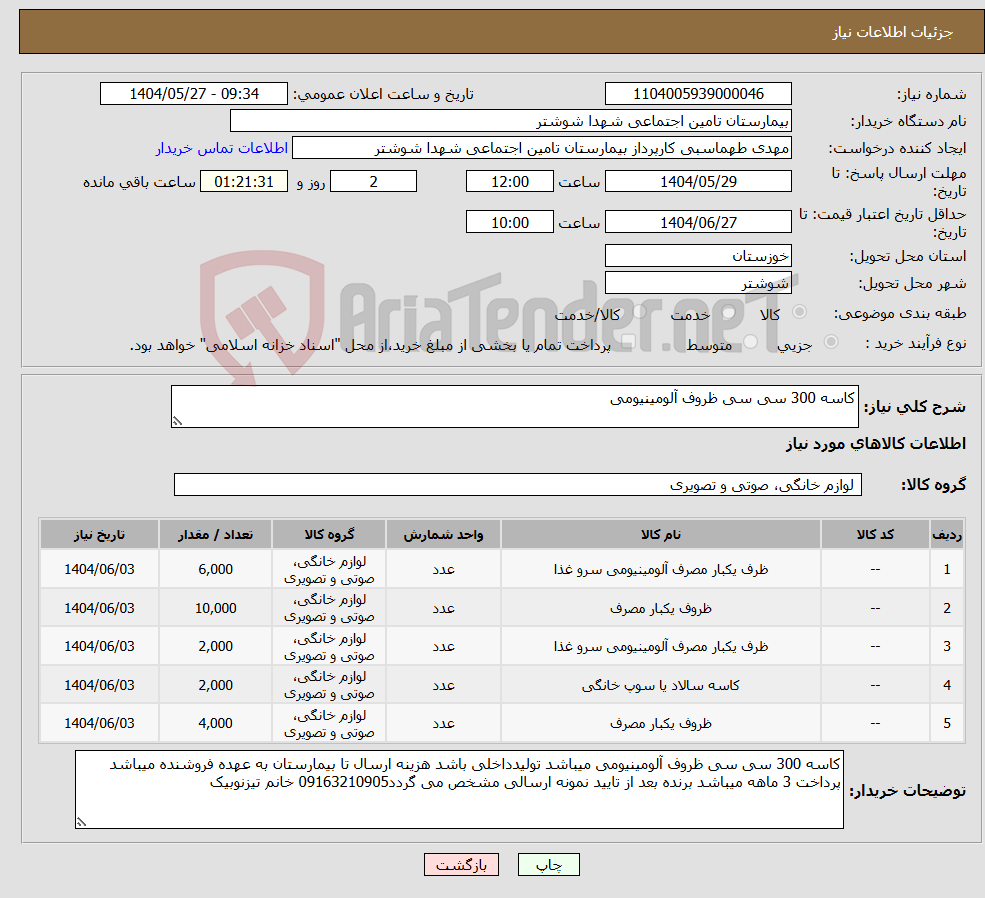Click the گروه کالا column header
This screenshot has height=898, width=985.
pyautogui.click(x=329, y=534)
